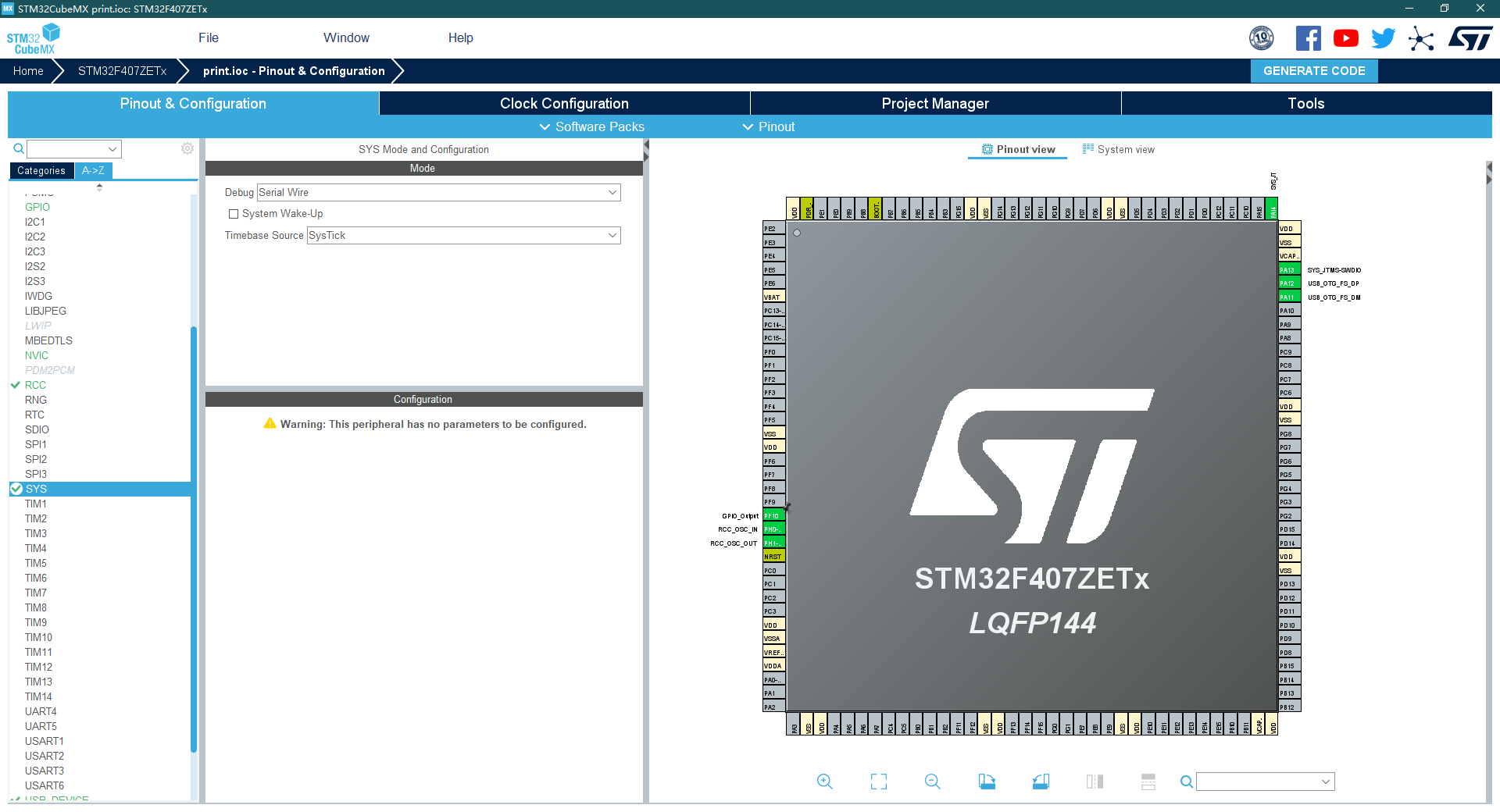Open the Help menu
This screenshot has height=812, width=1500.
click(460, 37)
